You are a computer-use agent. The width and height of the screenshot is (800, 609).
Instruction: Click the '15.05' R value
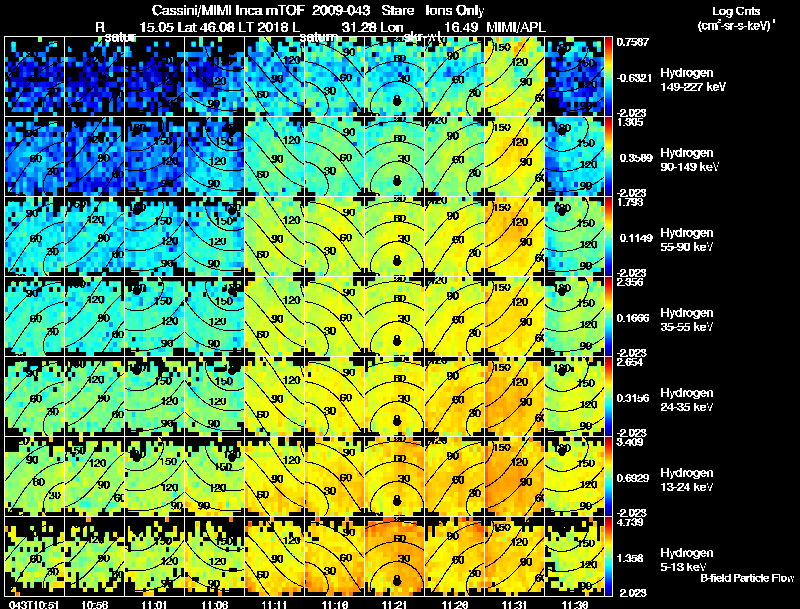[156, 28]
